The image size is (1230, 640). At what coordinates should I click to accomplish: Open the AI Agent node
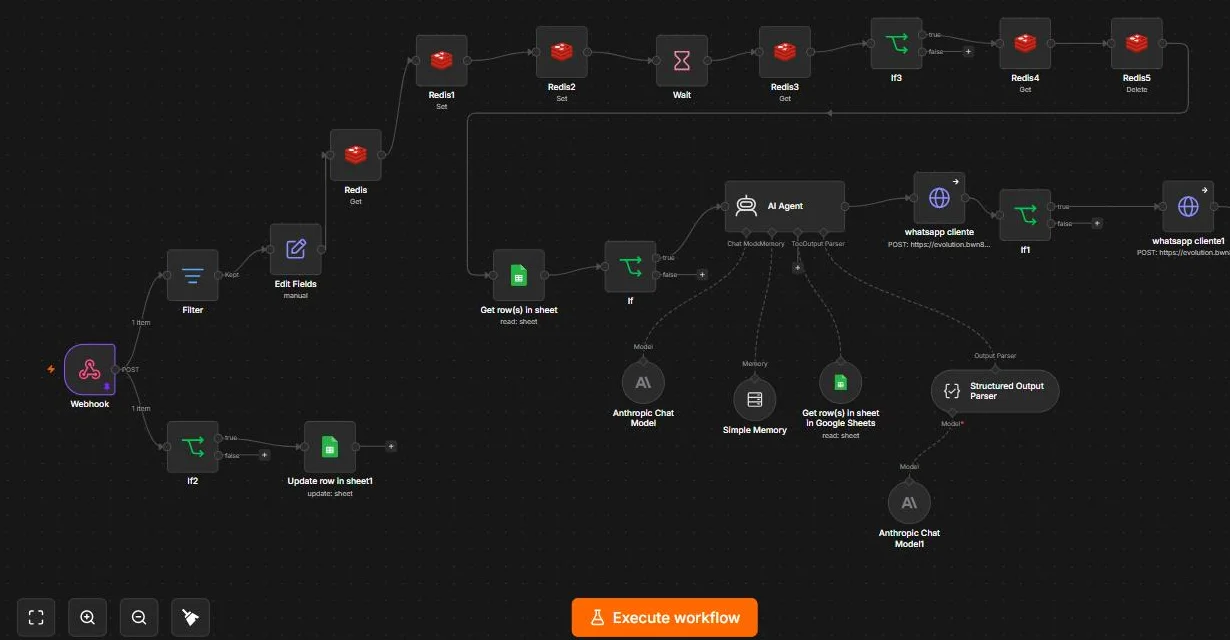click(785, 206)
